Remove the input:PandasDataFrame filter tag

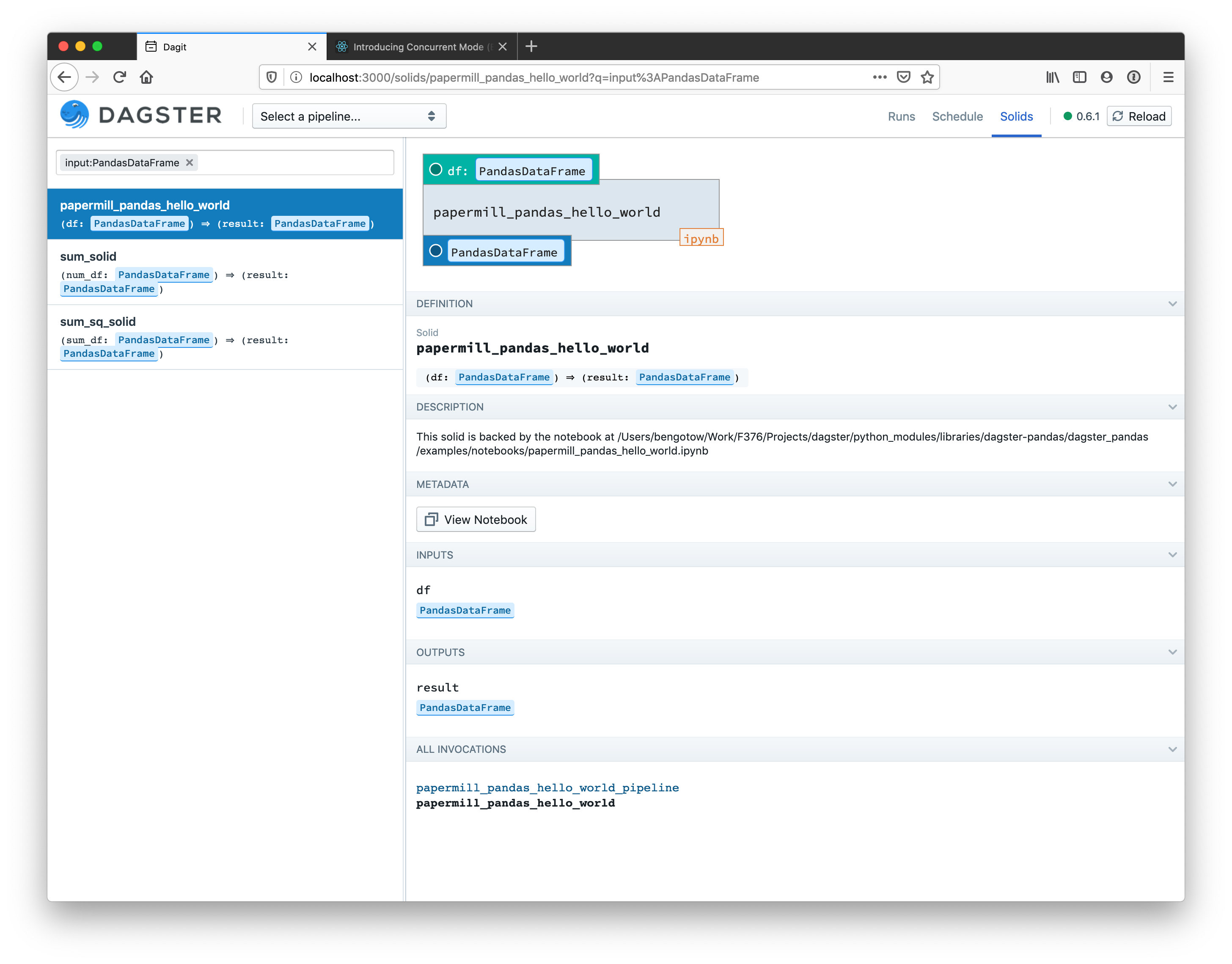coord(190,163)
